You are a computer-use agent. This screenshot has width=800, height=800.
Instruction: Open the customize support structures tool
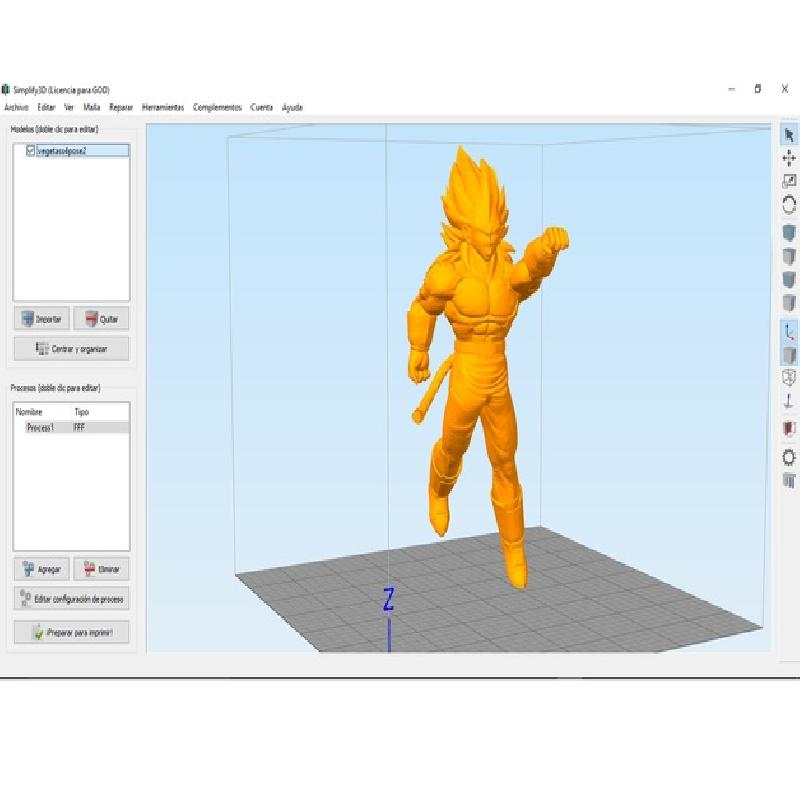(789, 480)
